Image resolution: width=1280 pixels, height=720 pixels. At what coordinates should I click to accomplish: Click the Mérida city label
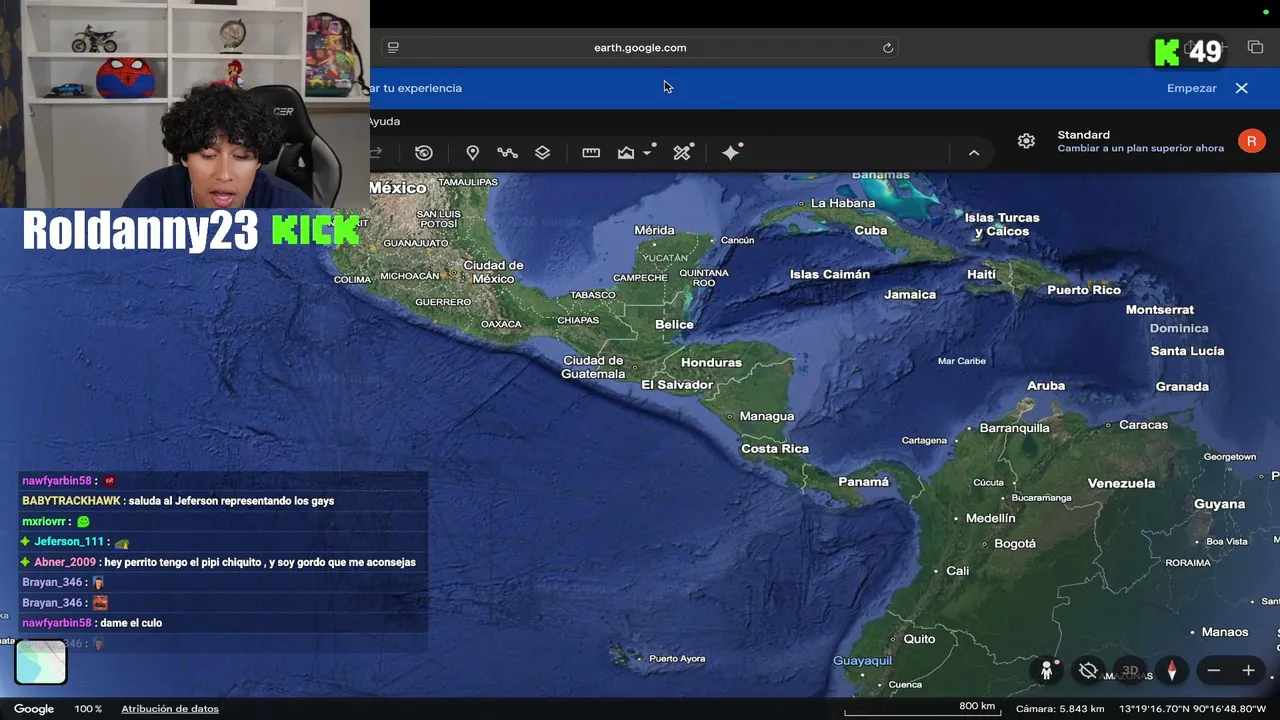click(654, 231)
